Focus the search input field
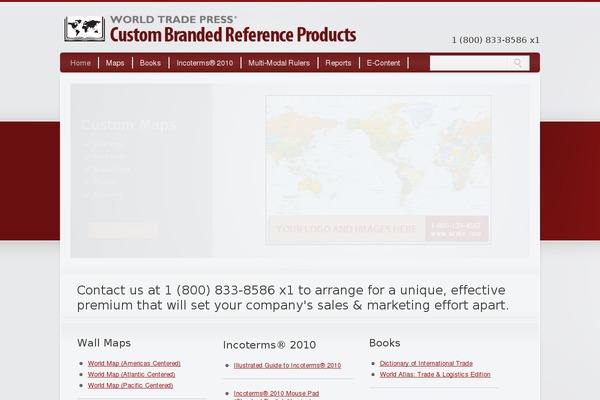Viewport: 600px width, 400px height. (468, 63)
